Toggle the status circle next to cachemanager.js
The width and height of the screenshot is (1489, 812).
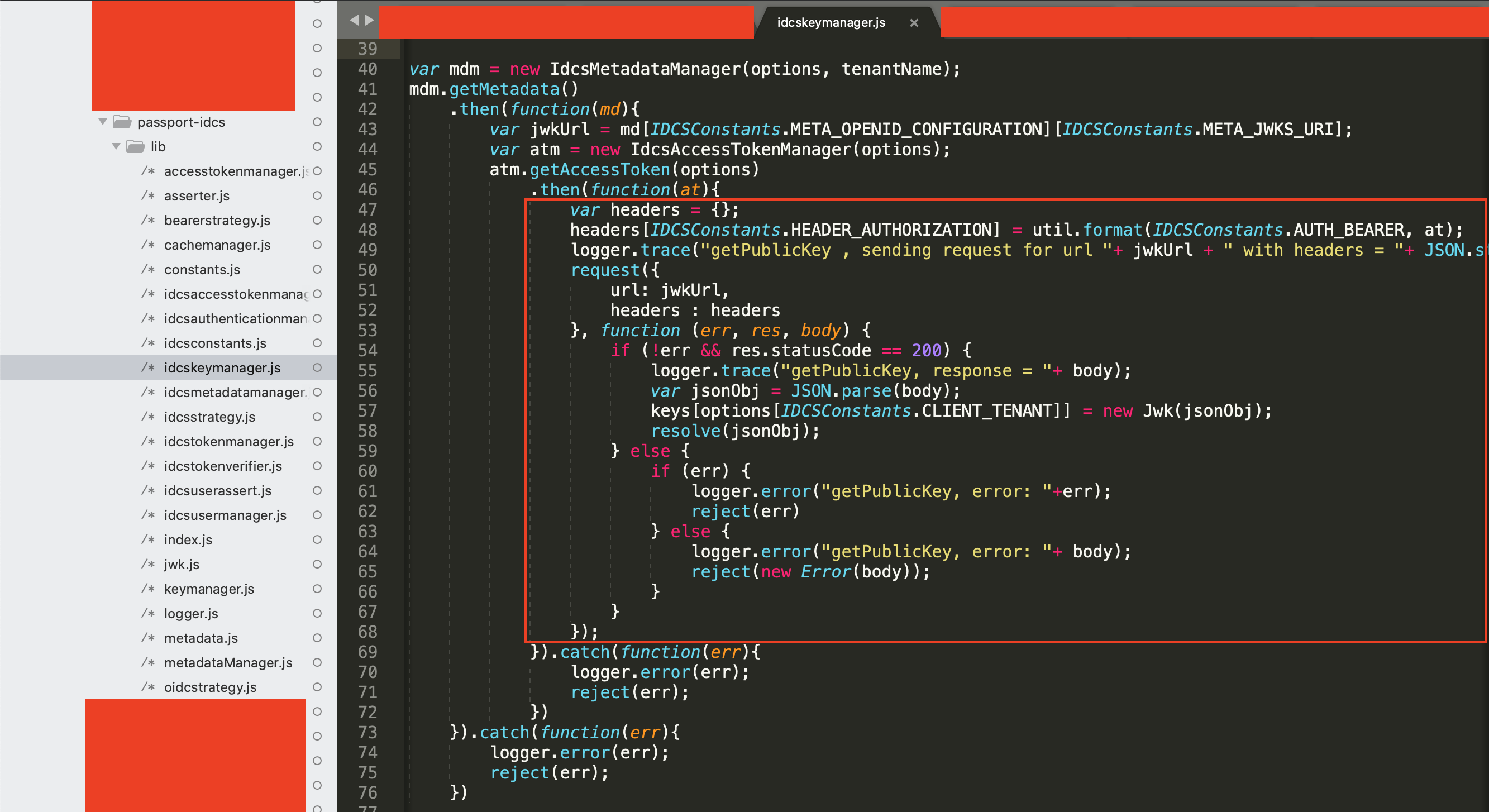click(x=317, y=245)
